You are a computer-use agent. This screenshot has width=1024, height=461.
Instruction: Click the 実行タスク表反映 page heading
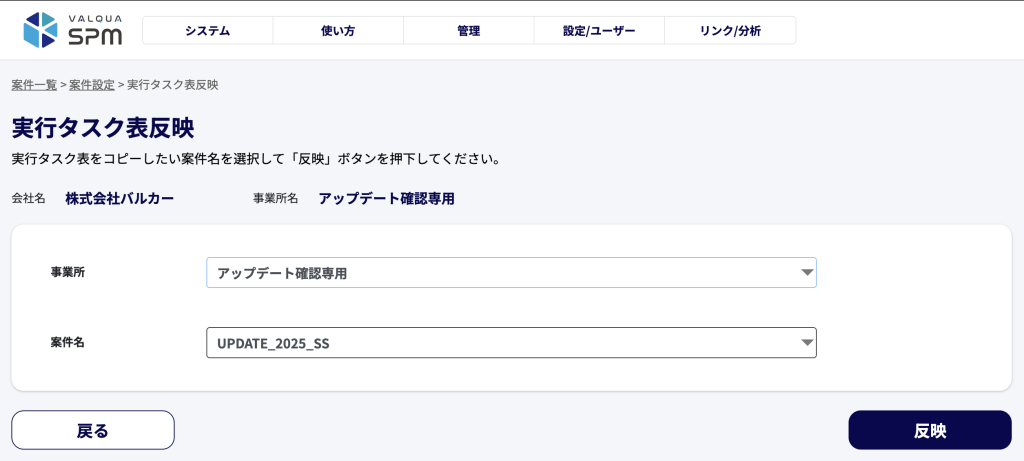coord(103,128)
